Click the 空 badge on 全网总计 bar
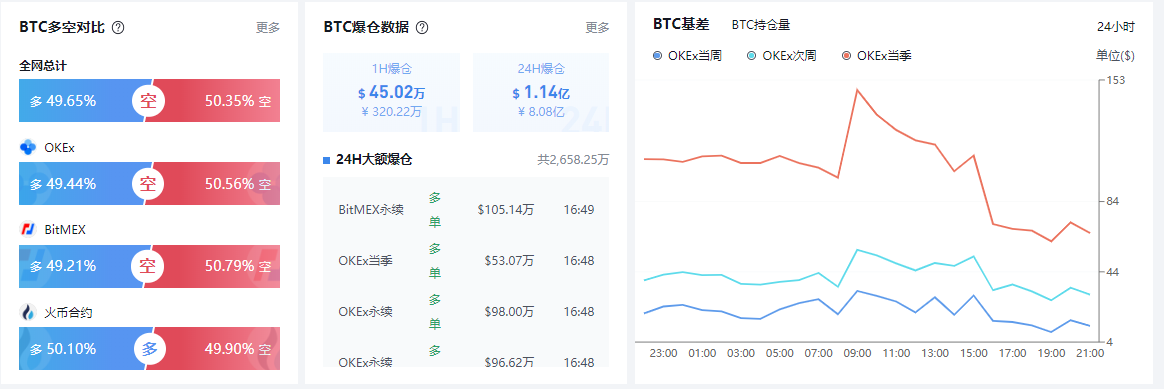Screen dimensions: 1164x389 coord(148,101)
